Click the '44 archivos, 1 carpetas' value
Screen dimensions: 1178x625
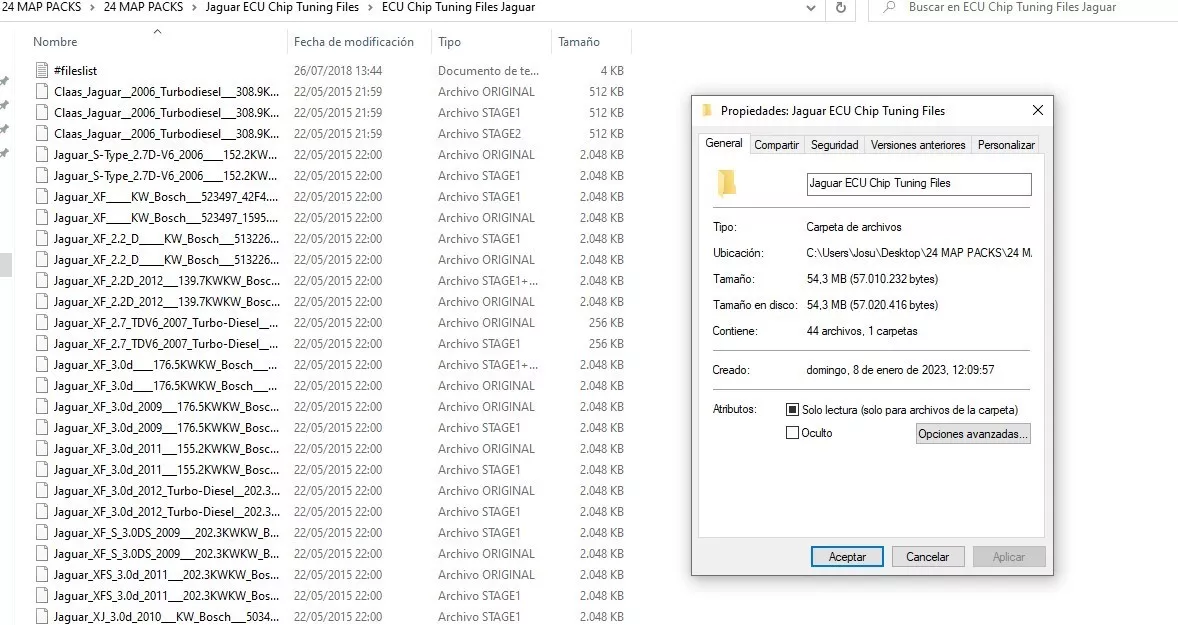[x=862, y=331]
